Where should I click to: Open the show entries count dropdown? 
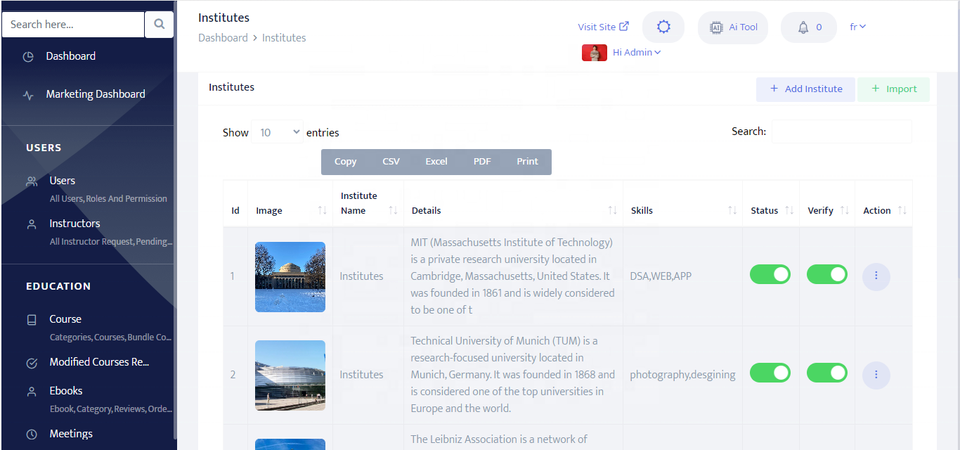coord(278,132)
